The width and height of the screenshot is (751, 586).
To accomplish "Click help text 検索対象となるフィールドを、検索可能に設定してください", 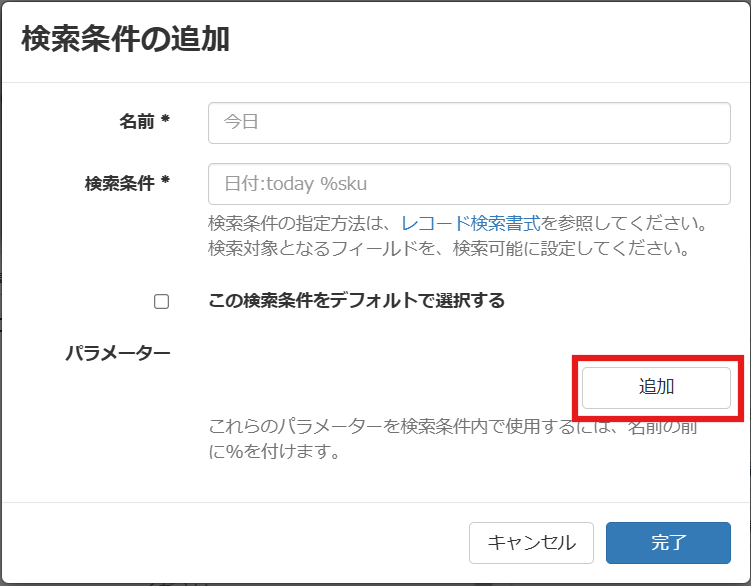I will pos(449,248).
